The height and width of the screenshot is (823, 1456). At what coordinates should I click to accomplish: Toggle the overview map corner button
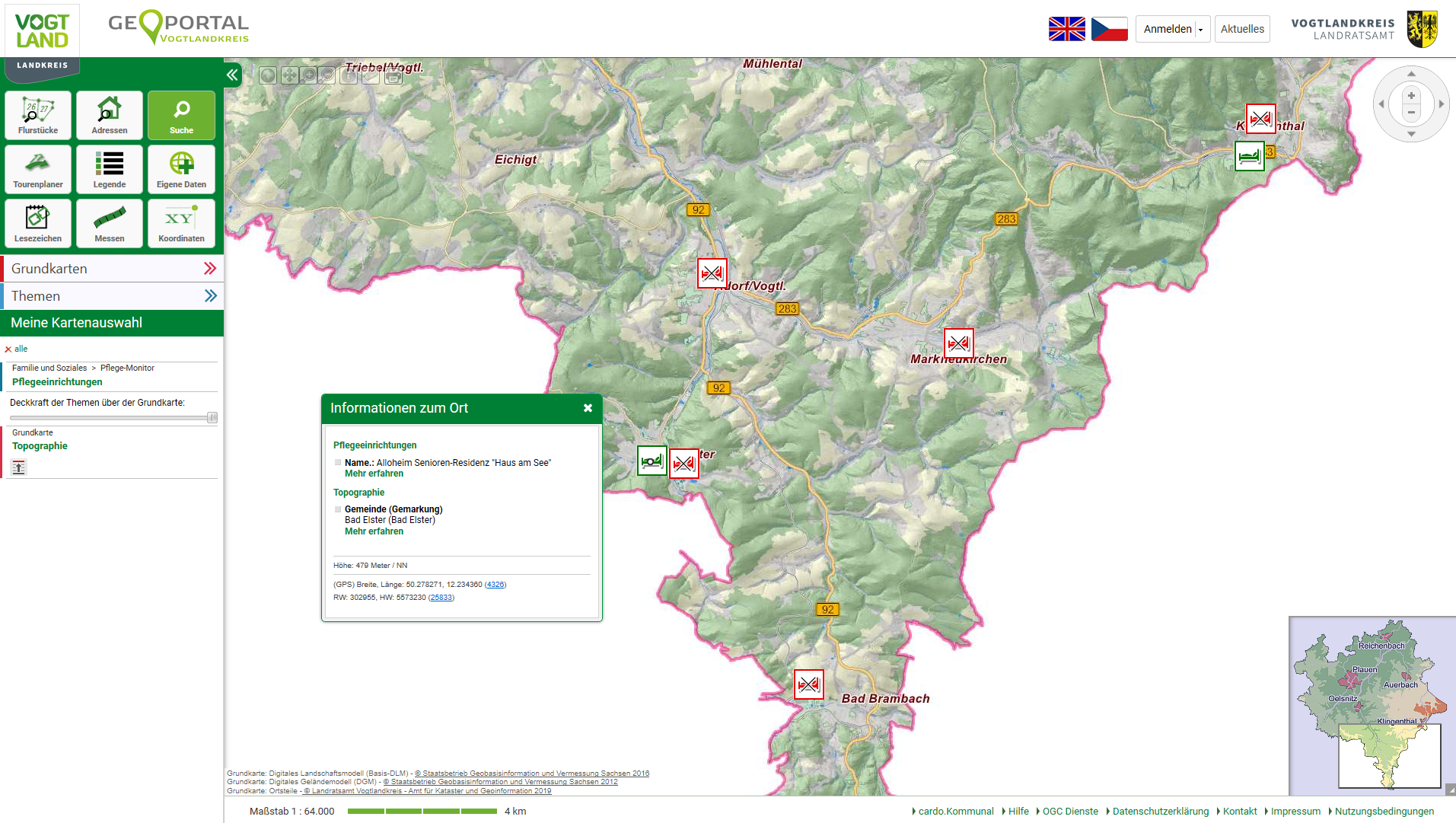tap(1450, 790)
